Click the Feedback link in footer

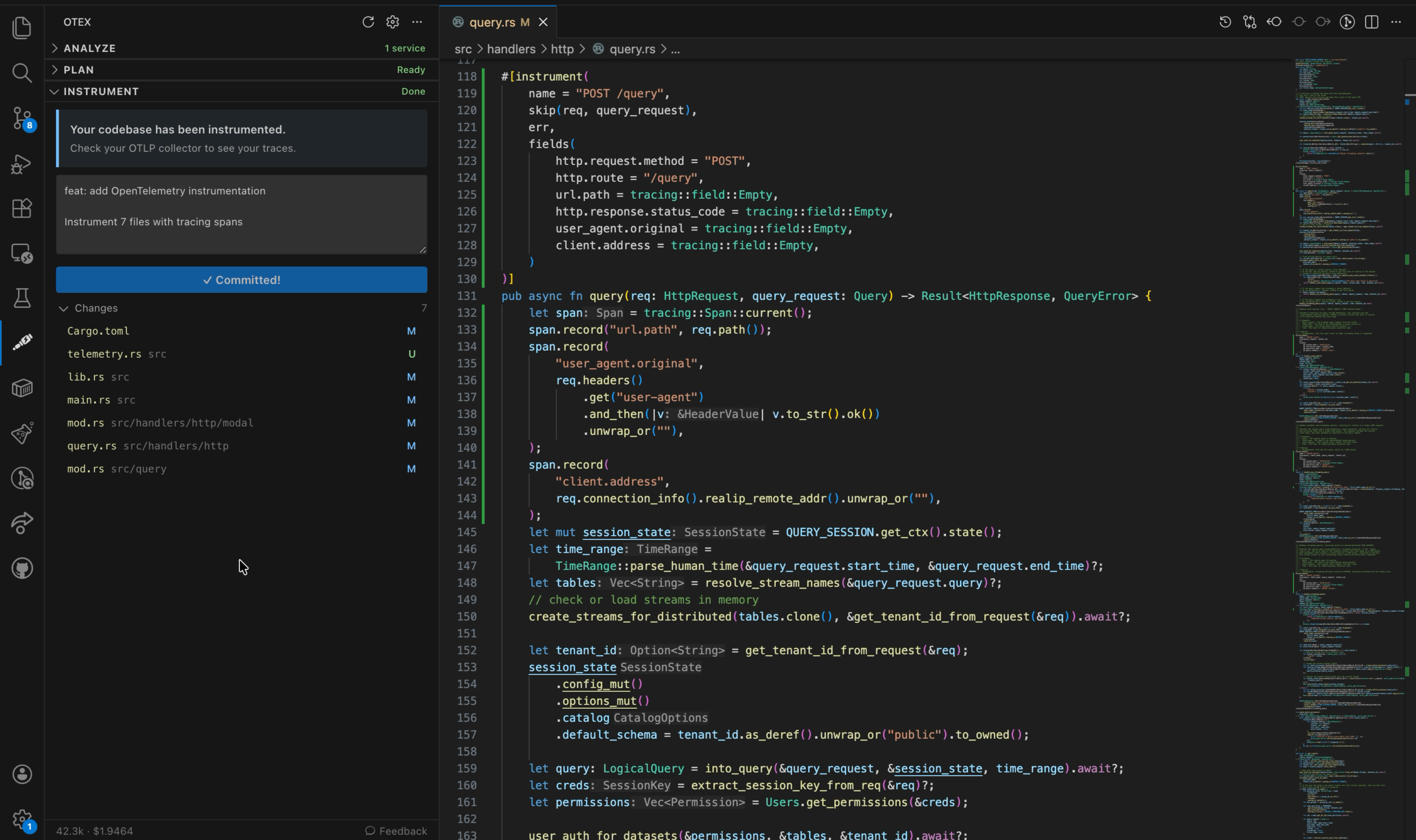tap(396, 830)
